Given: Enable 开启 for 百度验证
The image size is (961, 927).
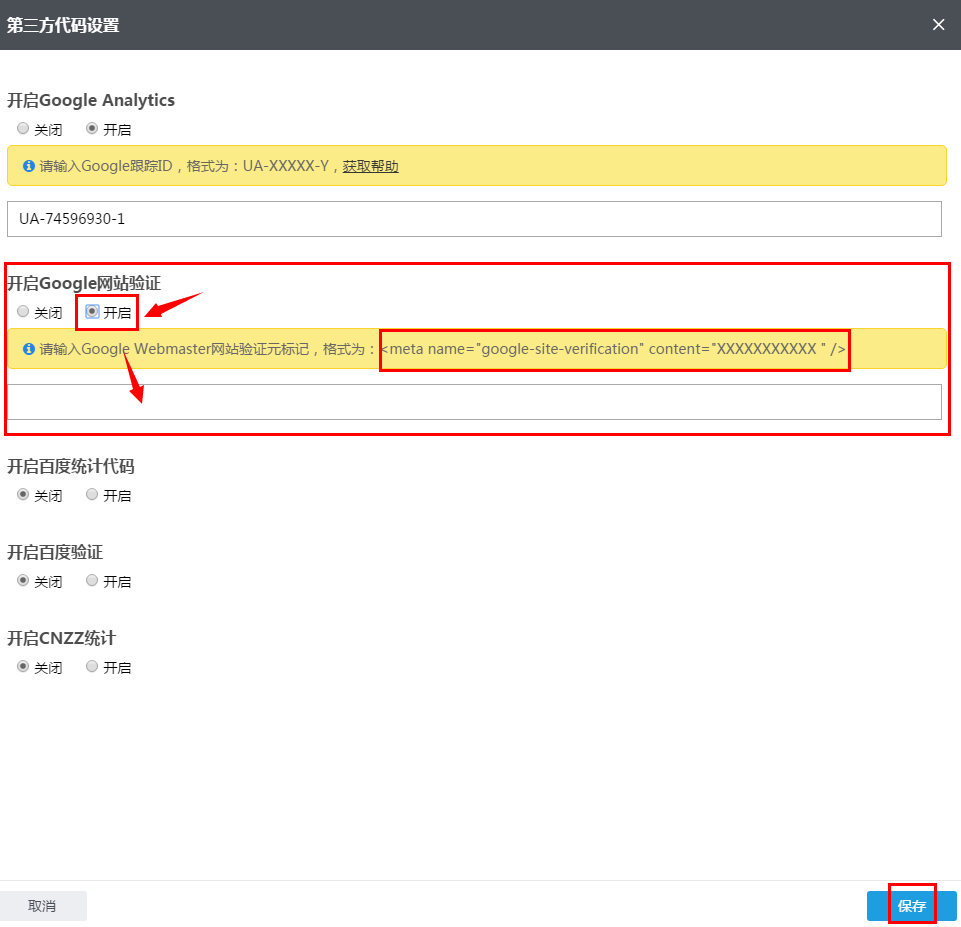Looking at the screenshot, I should pos(93,581).
